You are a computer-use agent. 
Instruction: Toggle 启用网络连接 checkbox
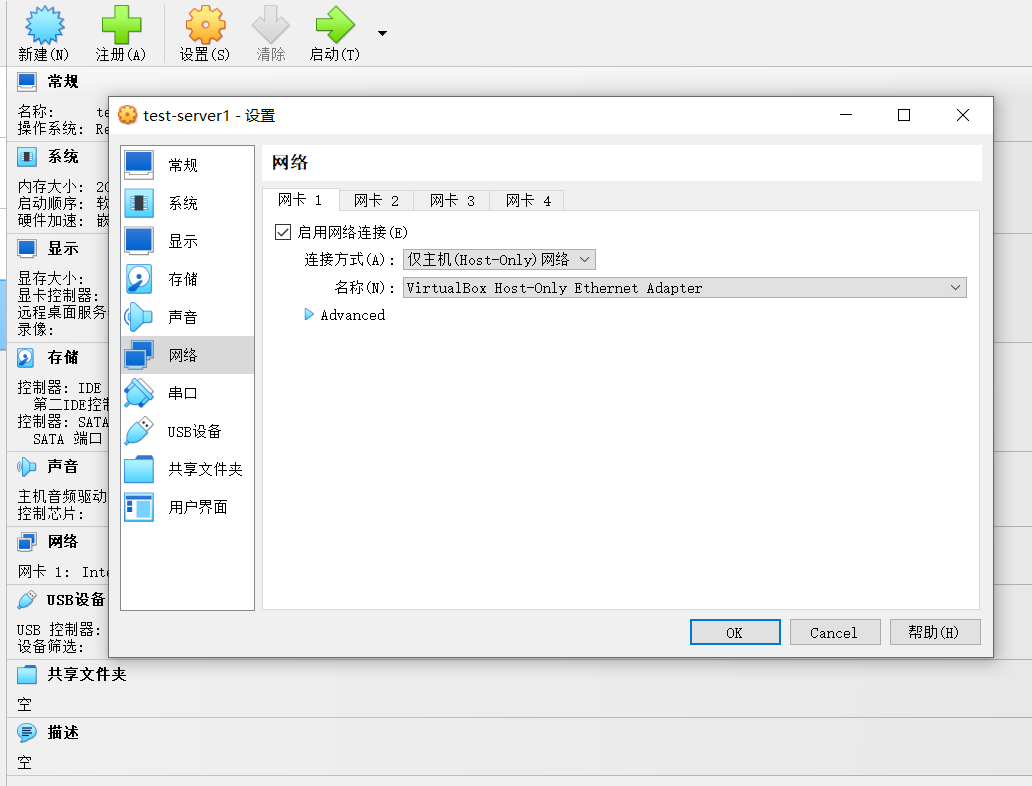tap(283, 232)
